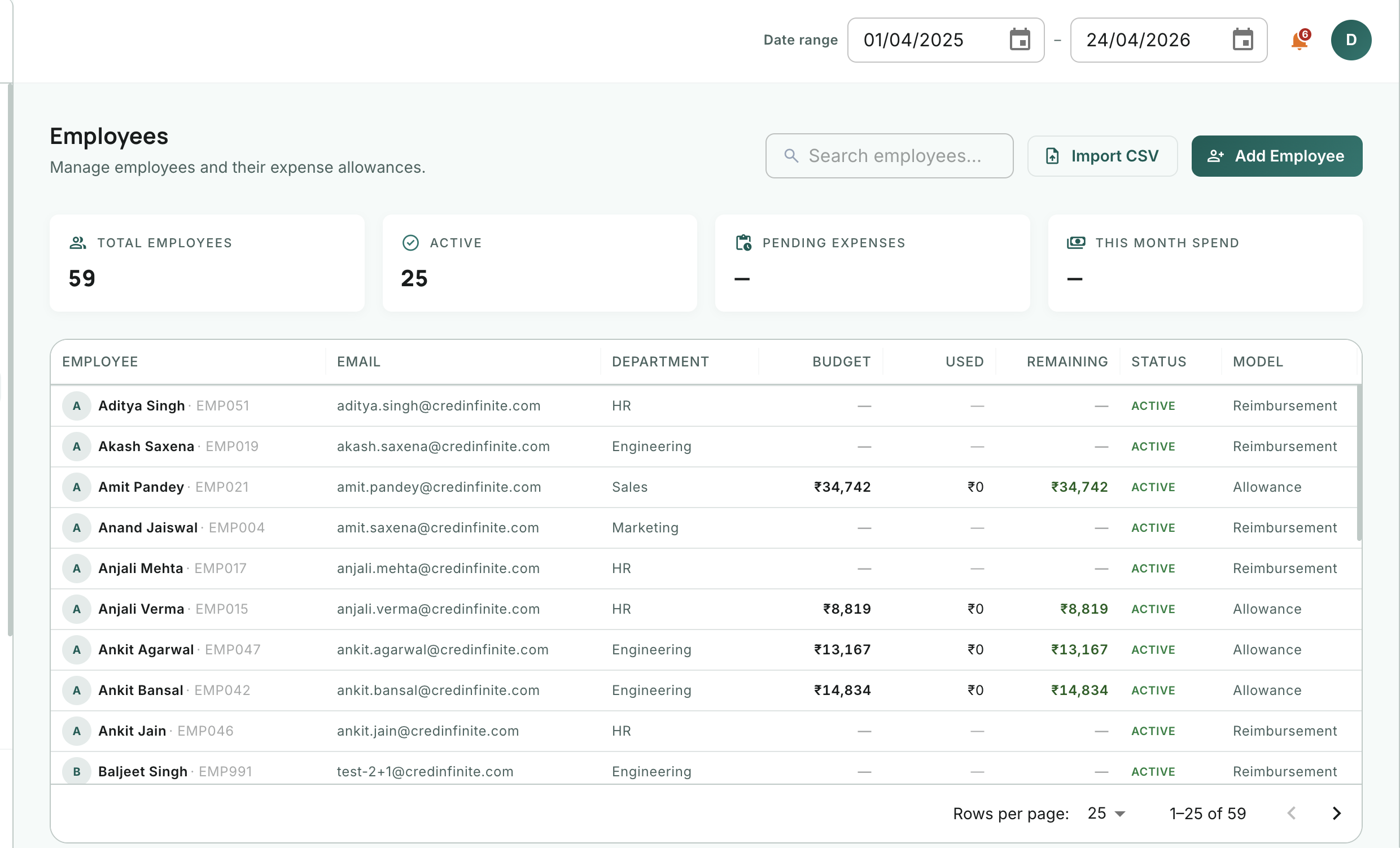Click Aditya Singh's avatar initial
The height and width of the screenshot is (848, 1400).
tap(77, 406)
